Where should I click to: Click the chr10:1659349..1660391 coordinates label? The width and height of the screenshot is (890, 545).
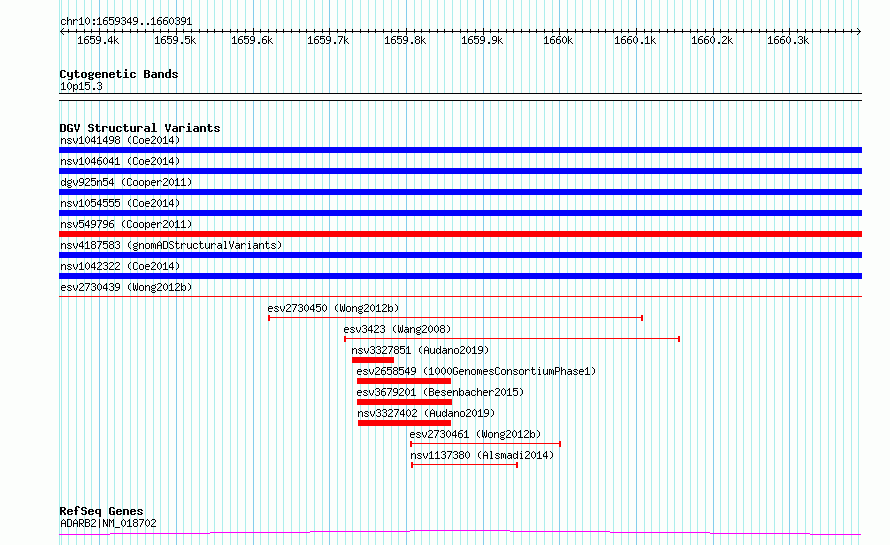[x=126, y=22]
